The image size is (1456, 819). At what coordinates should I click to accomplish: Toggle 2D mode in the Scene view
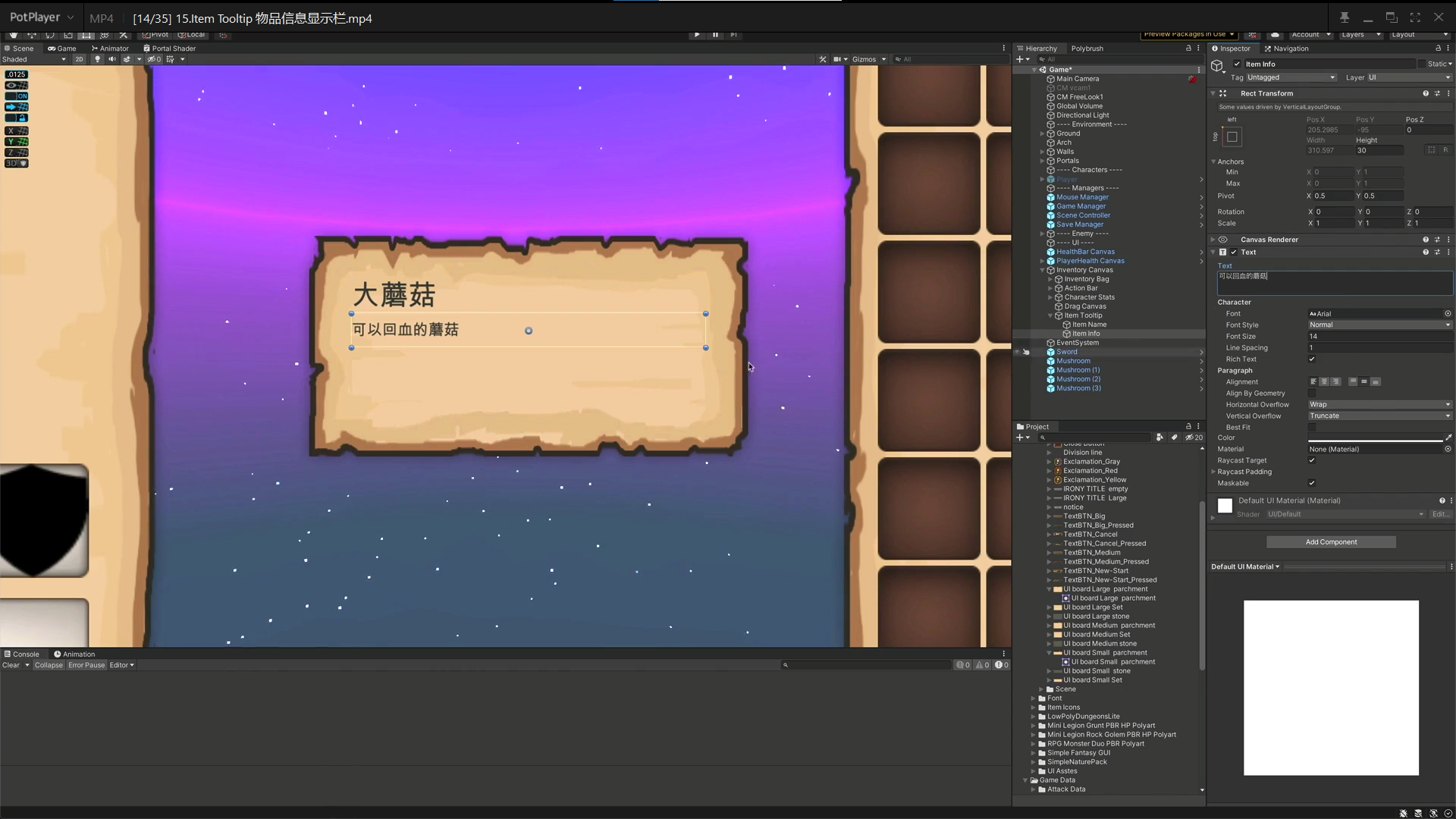click(79, 59)
